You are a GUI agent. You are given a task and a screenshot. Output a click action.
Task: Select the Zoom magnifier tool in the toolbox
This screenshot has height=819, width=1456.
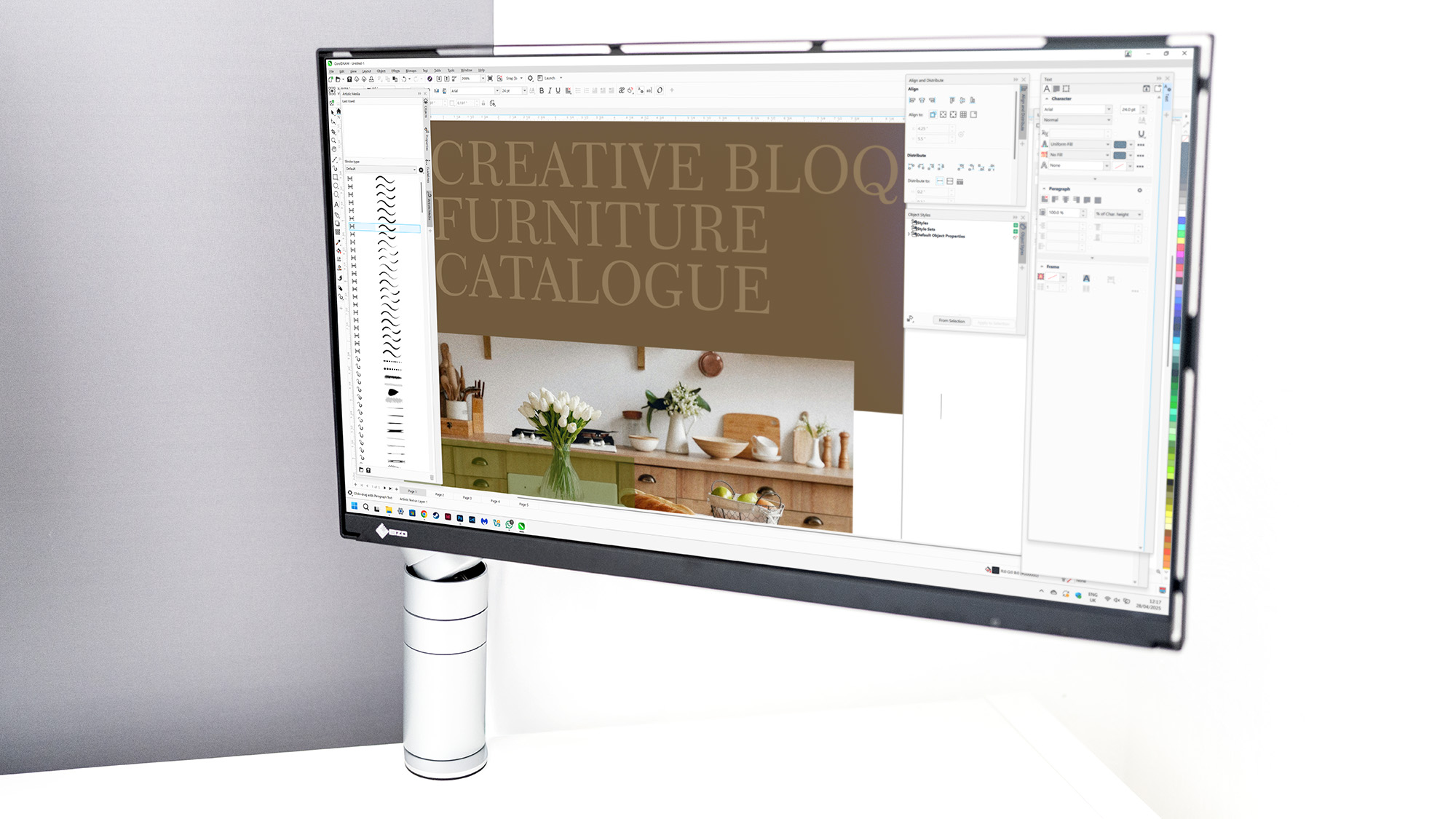tap(333, 140)
